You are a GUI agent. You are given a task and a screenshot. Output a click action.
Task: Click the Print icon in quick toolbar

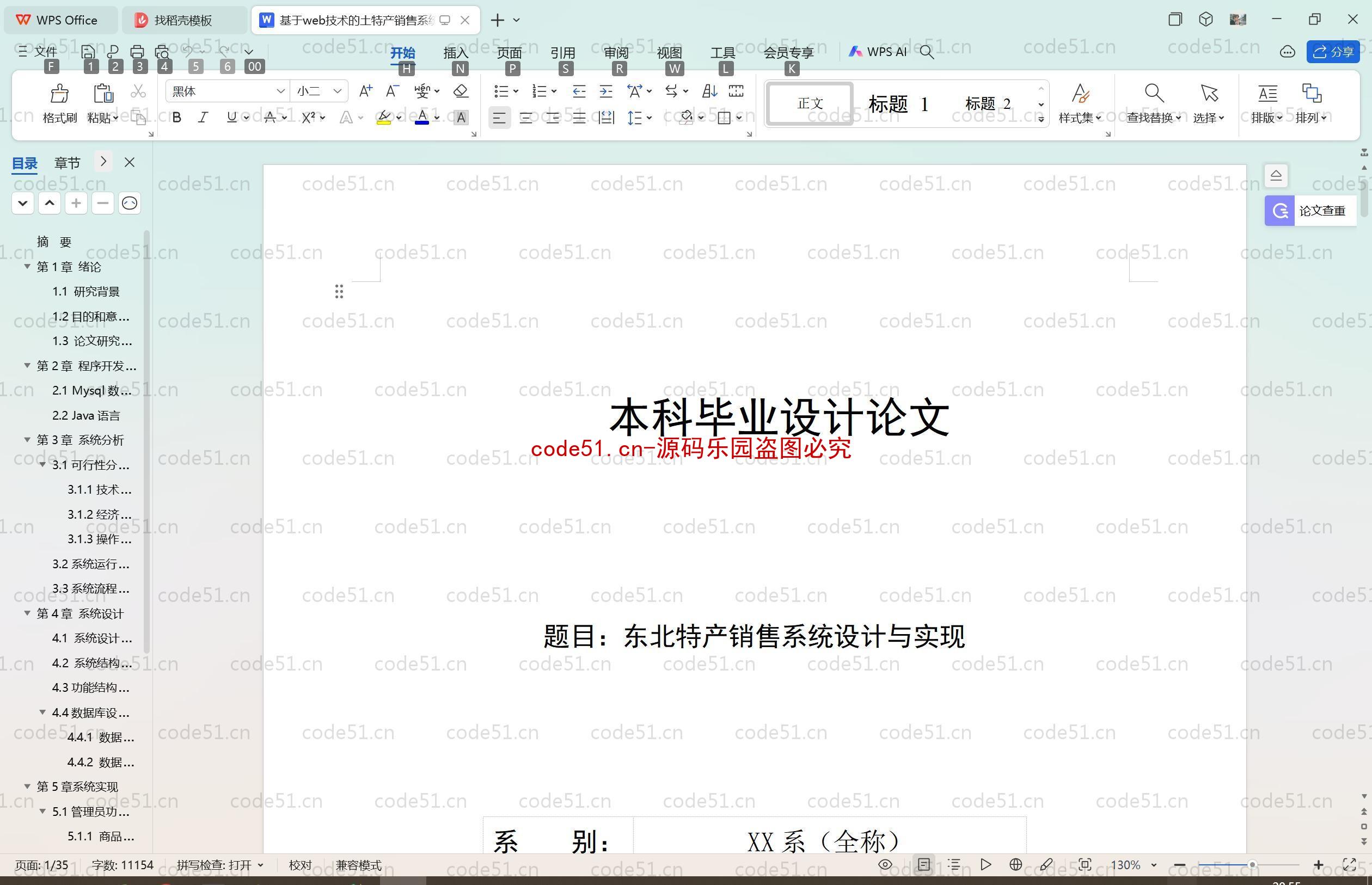click(x=137, y=52)
